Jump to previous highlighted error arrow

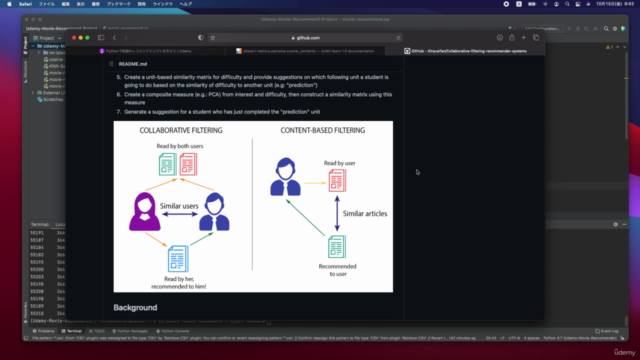point(618,47)
